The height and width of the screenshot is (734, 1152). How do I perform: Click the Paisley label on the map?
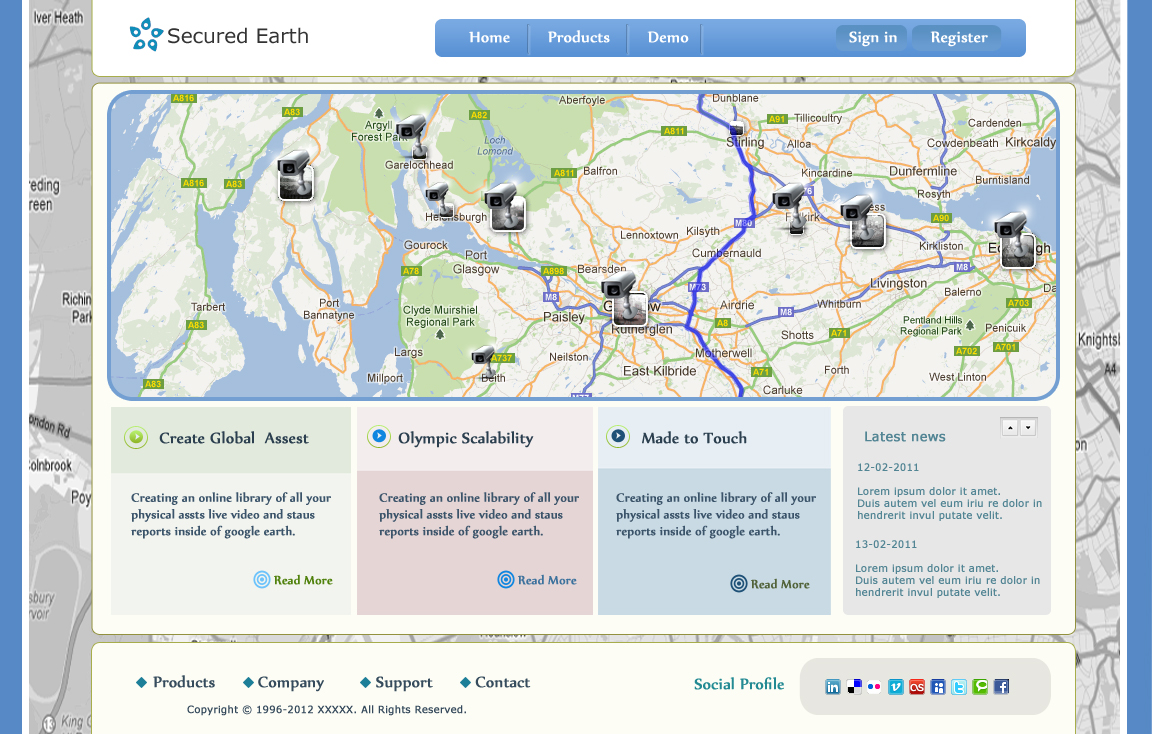click(x=564, y=317)
